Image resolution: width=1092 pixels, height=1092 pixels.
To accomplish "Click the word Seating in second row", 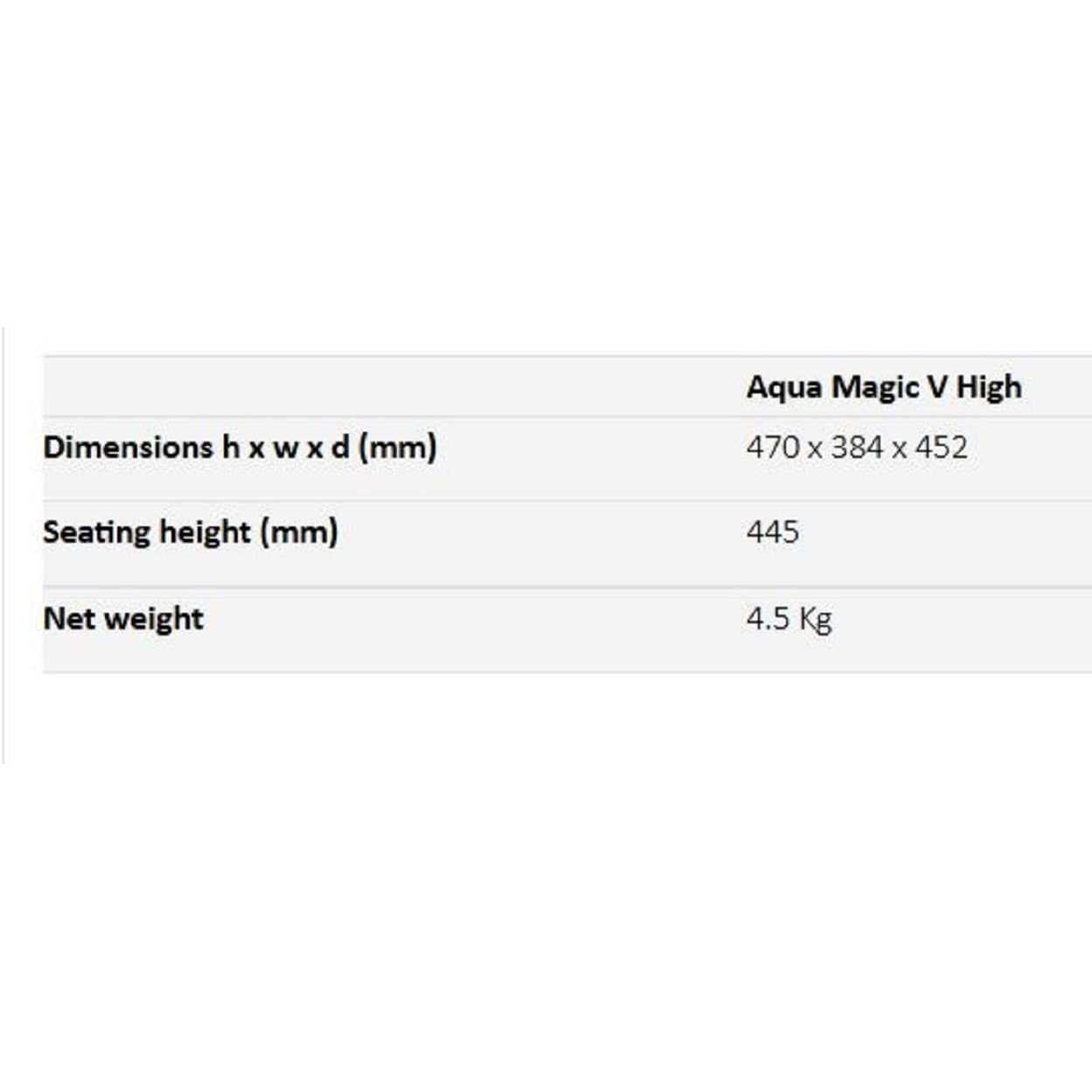I will (96, 532).
